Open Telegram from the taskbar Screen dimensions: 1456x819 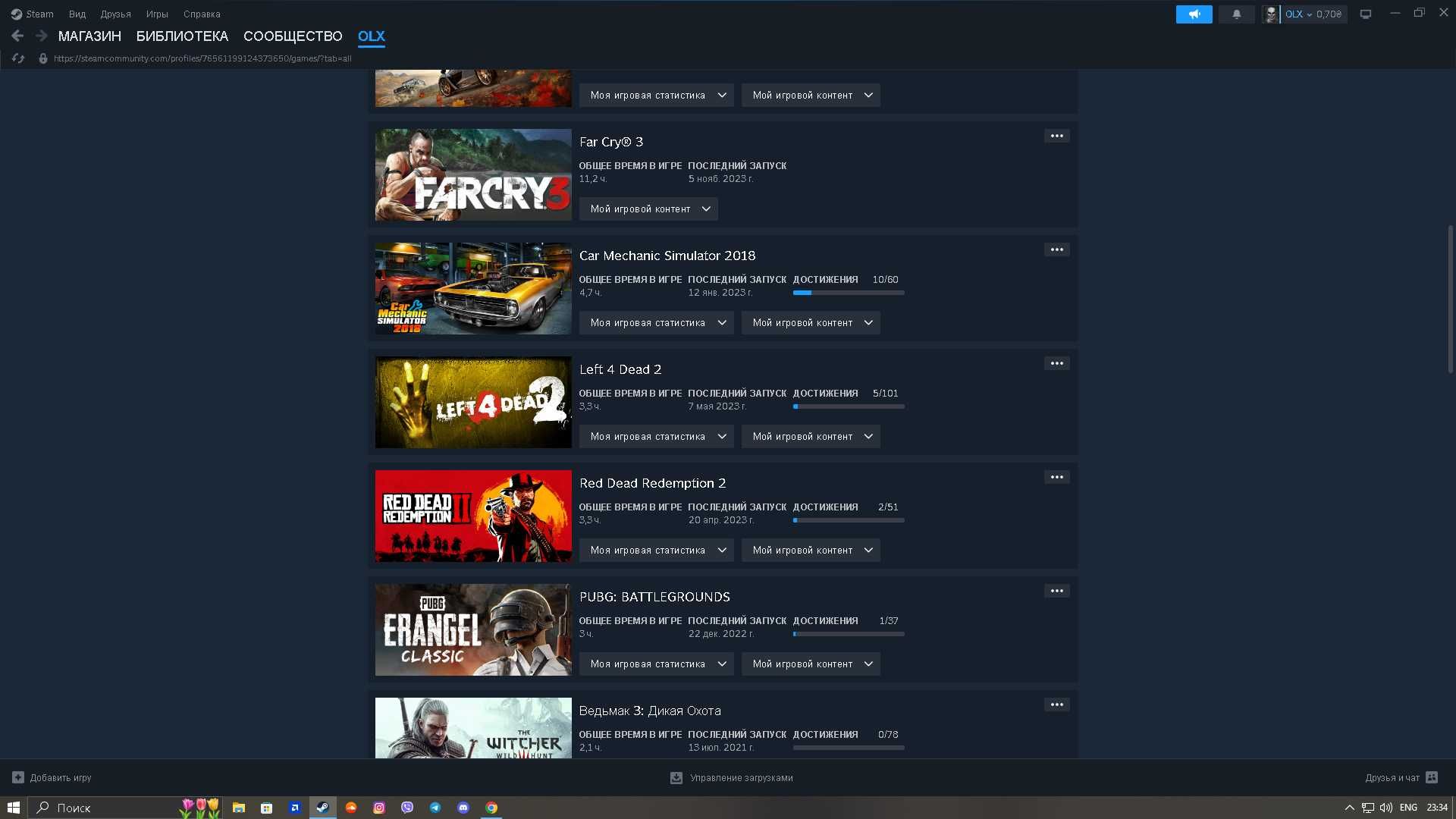tap(435, 808)
